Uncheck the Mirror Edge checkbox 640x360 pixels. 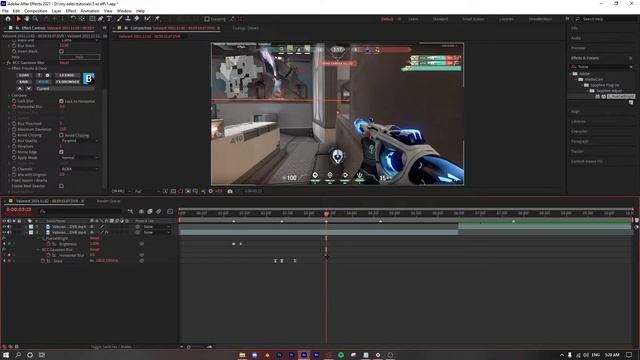click(x=61, y=152)
